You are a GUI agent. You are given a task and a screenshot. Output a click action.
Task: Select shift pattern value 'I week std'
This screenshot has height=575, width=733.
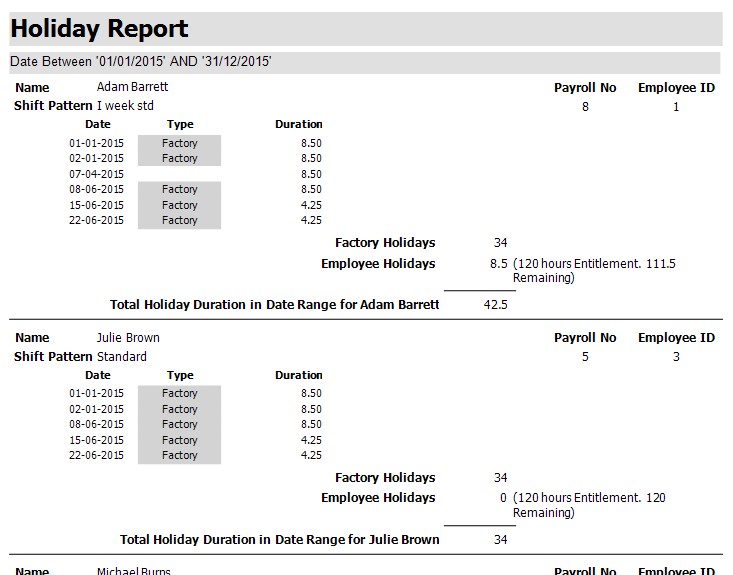[x=125, y=106]
